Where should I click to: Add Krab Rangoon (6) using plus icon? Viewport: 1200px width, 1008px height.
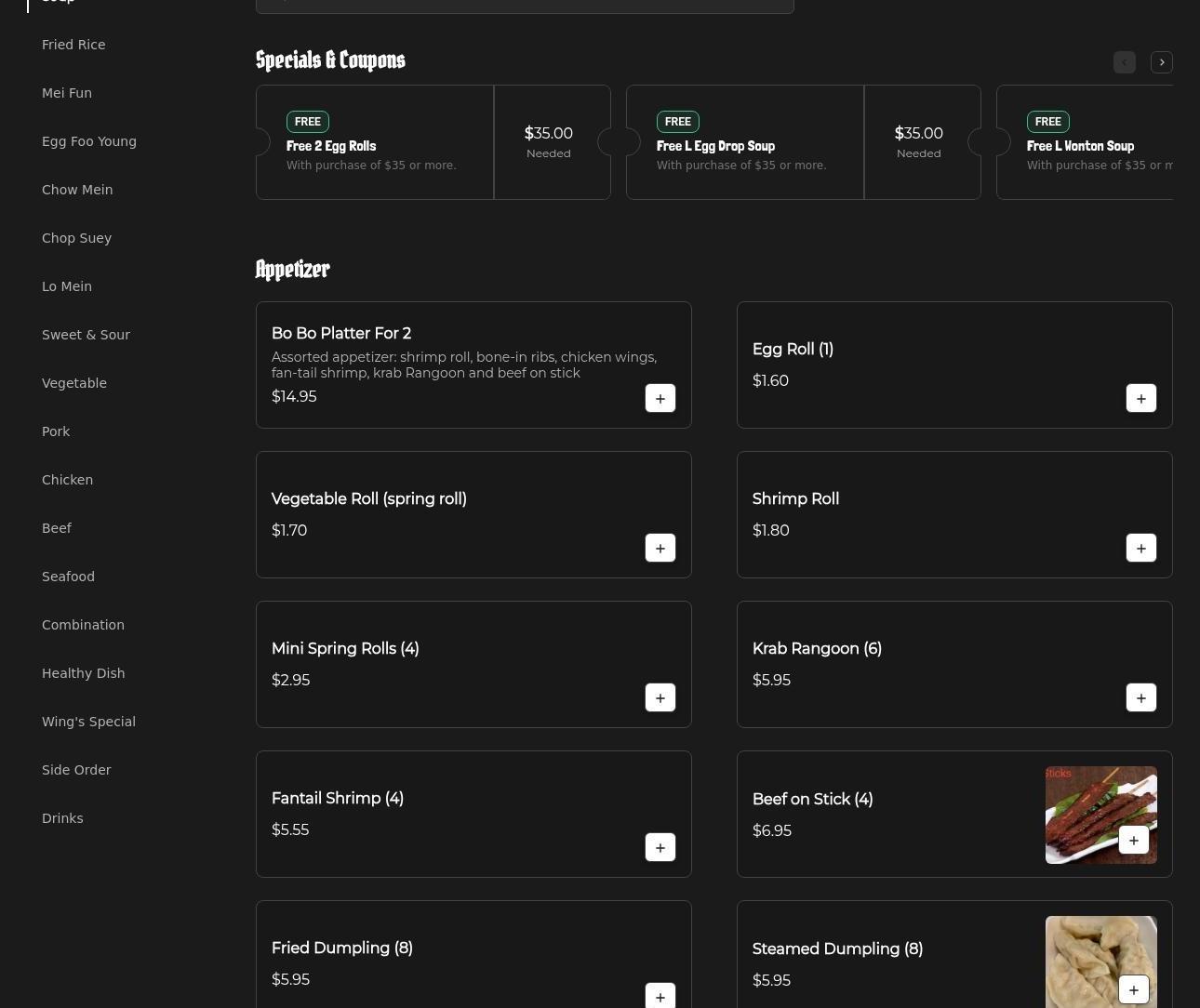coord(1141,697)
